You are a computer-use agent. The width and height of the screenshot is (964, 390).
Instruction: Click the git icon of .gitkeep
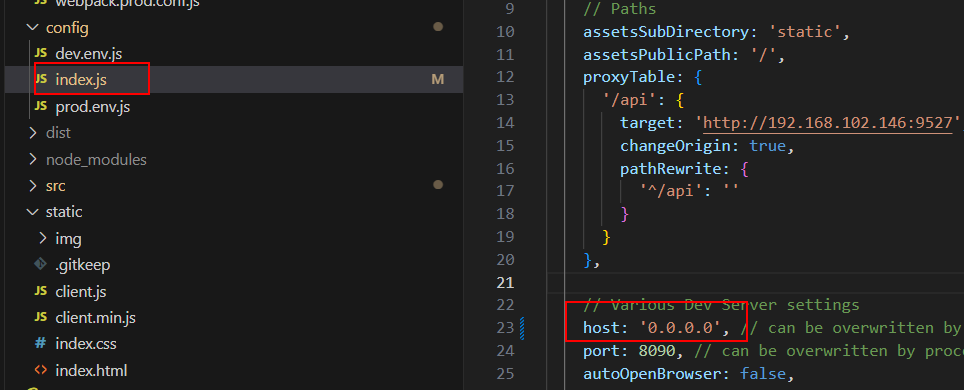click(x=41, y=265)
